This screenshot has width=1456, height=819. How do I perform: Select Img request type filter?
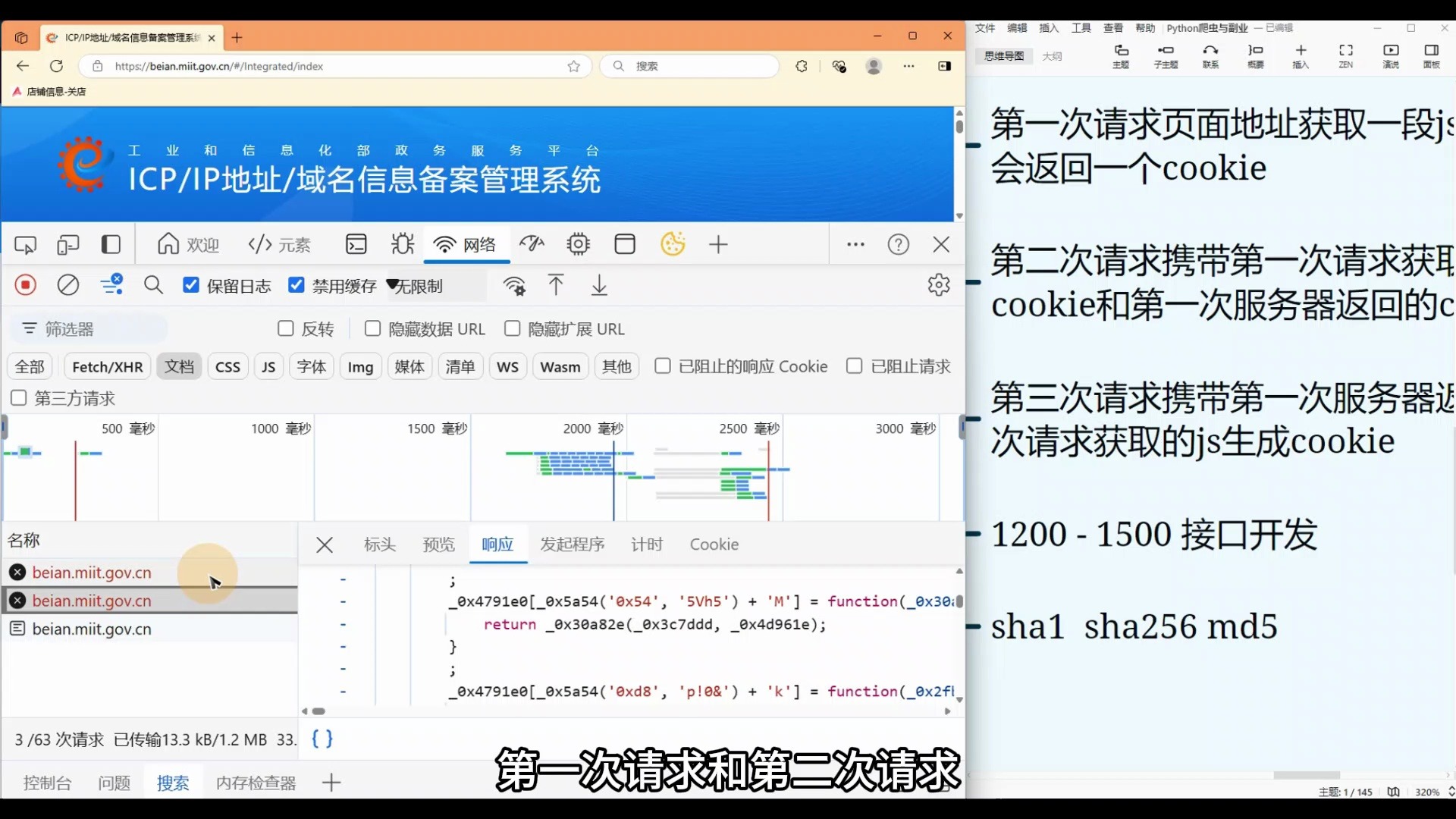point(360,367)
